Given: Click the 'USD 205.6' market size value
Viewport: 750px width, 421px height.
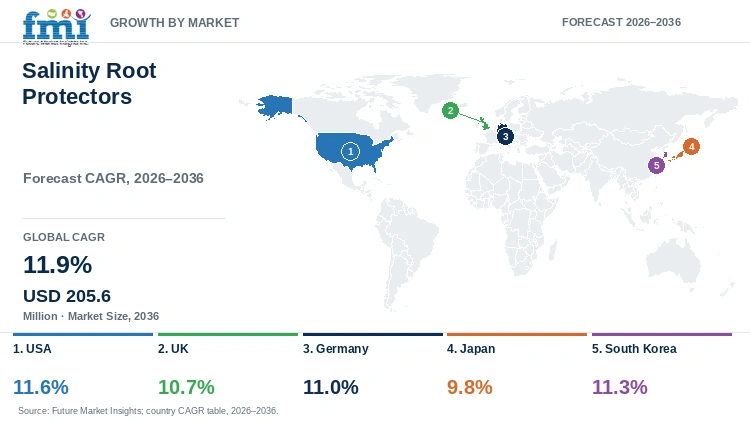Looking at the screenshot, I should [67, 296].
